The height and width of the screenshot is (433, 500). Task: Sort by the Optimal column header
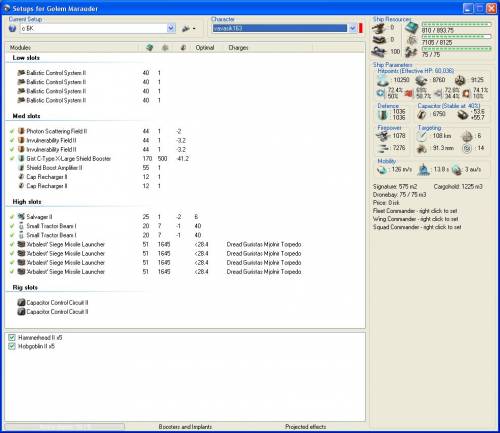coord(205,48)
